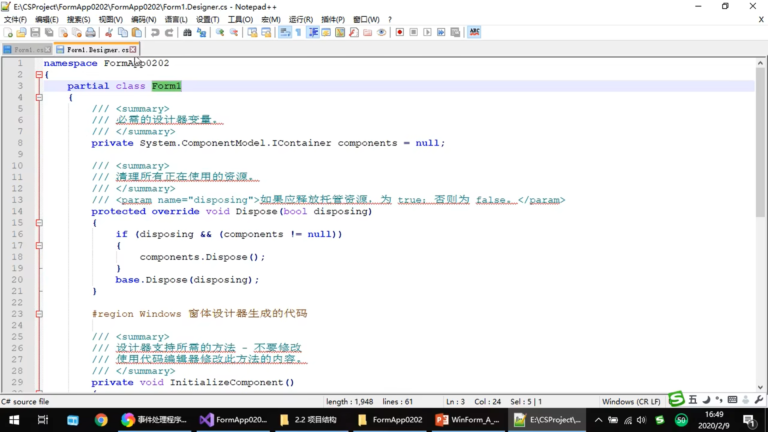Close the Form1.Designer.cs tab

pos(133,49)
